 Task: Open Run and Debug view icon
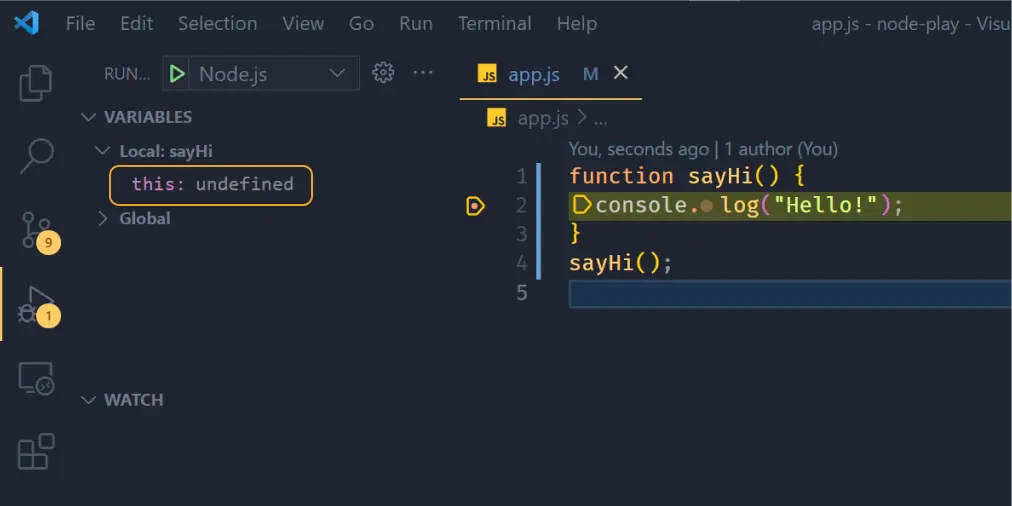37,306
